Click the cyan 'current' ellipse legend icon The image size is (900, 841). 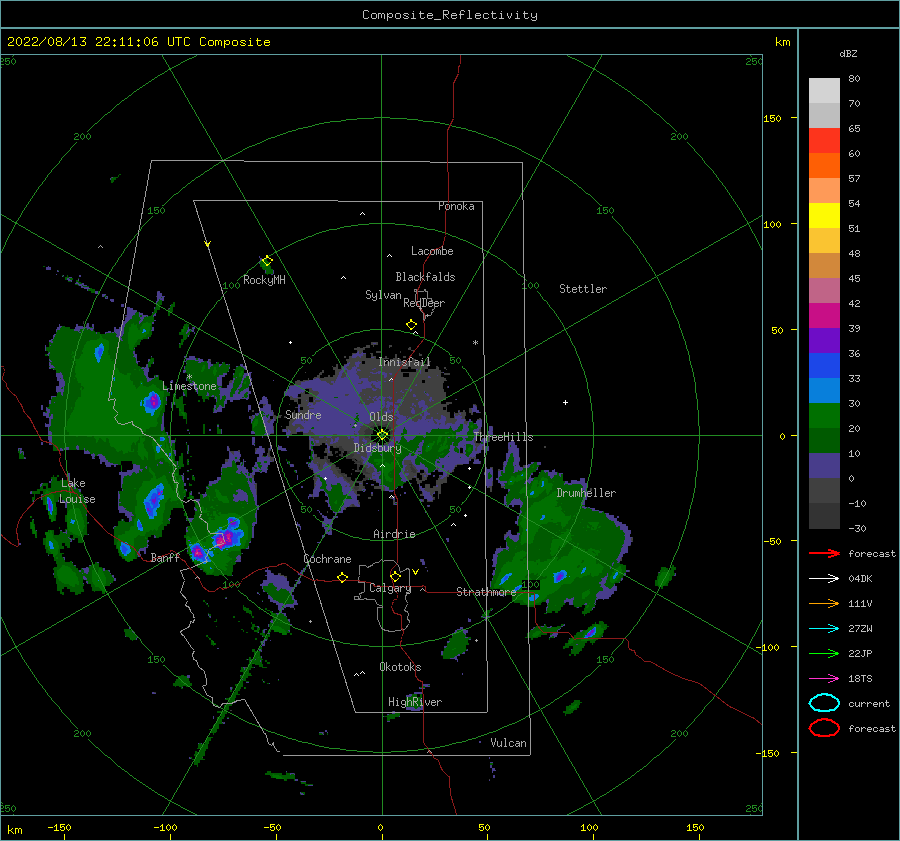[824, 703]
